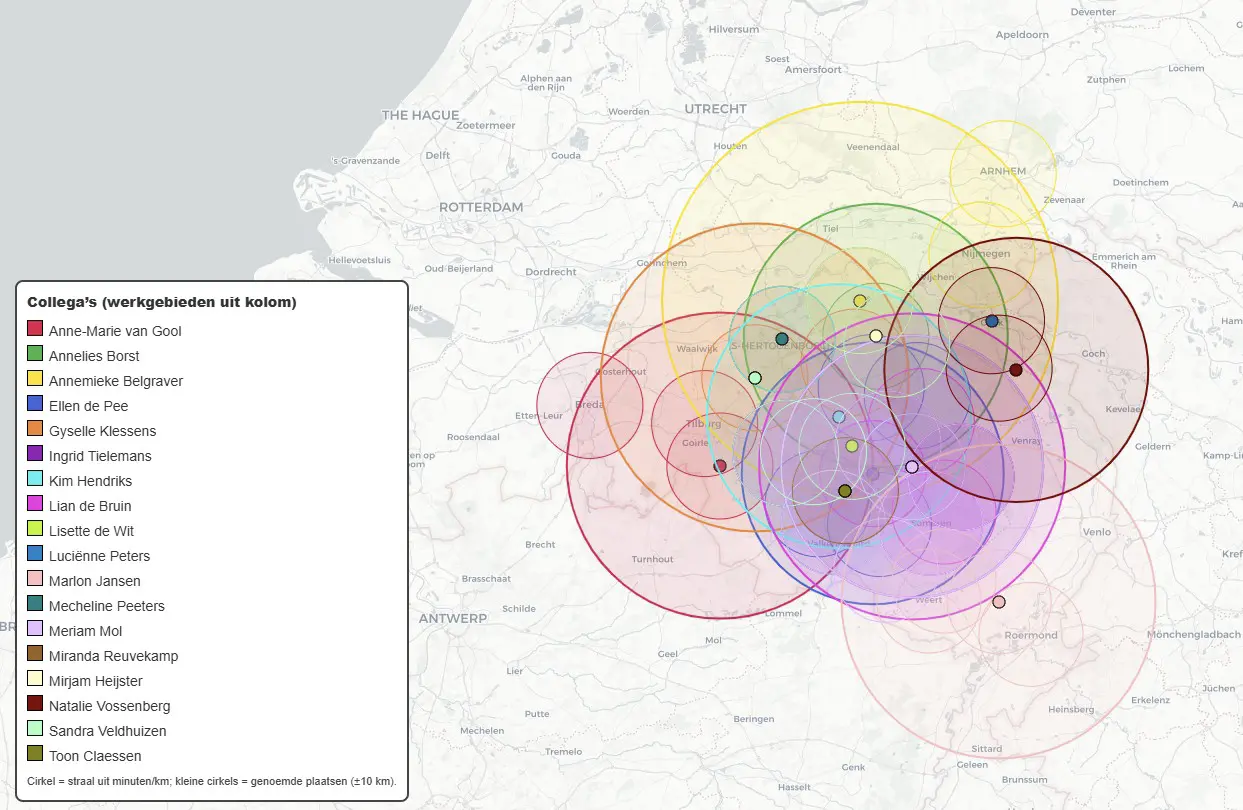
Task: Select the Natalie Vossenberg dark red swatch
Action: tap(35, 705)
